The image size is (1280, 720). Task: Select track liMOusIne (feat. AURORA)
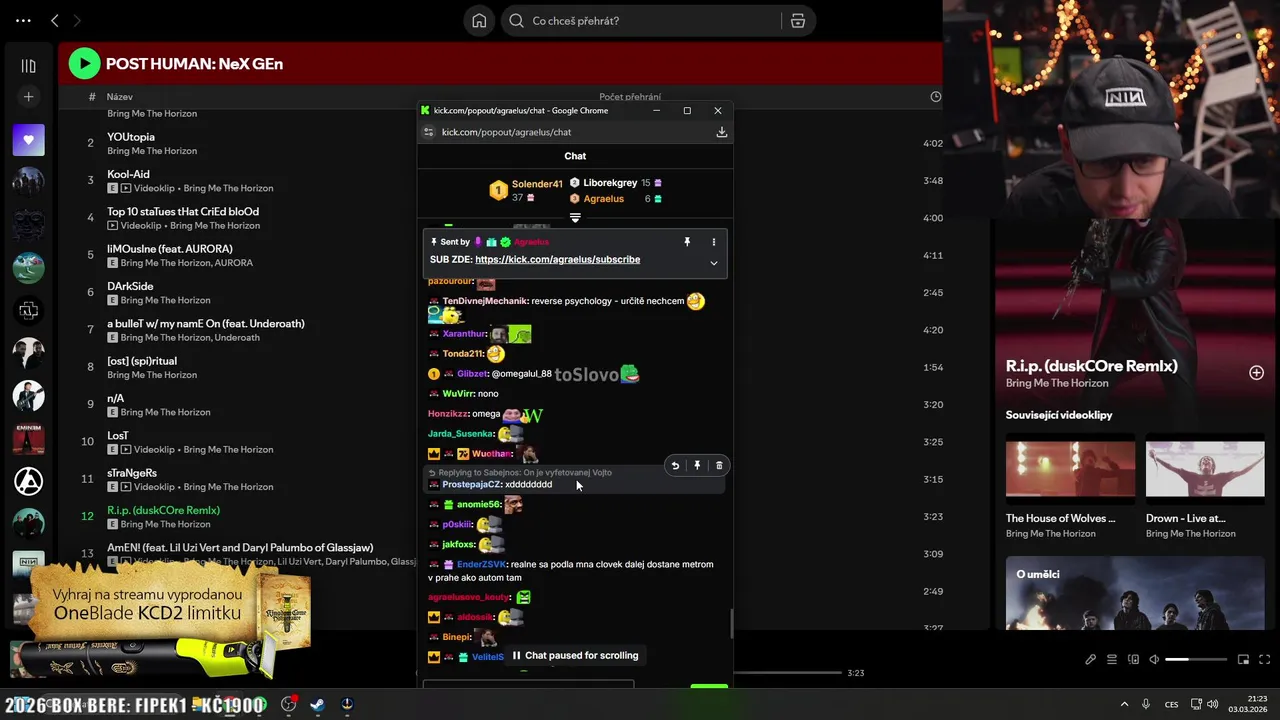(x=170, y=249)
